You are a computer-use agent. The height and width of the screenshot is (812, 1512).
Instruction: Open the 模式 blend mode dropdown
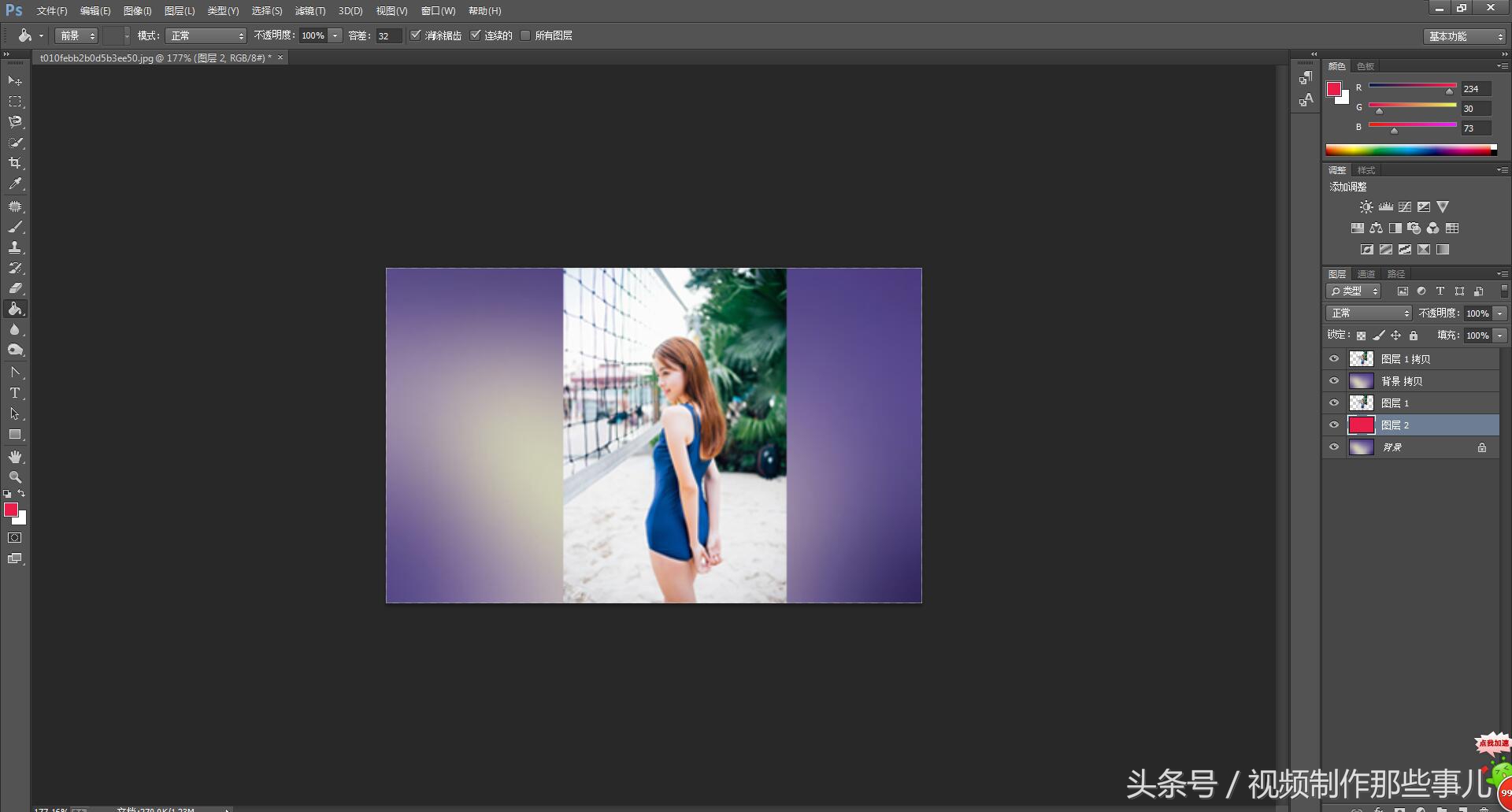click(207, 36)
